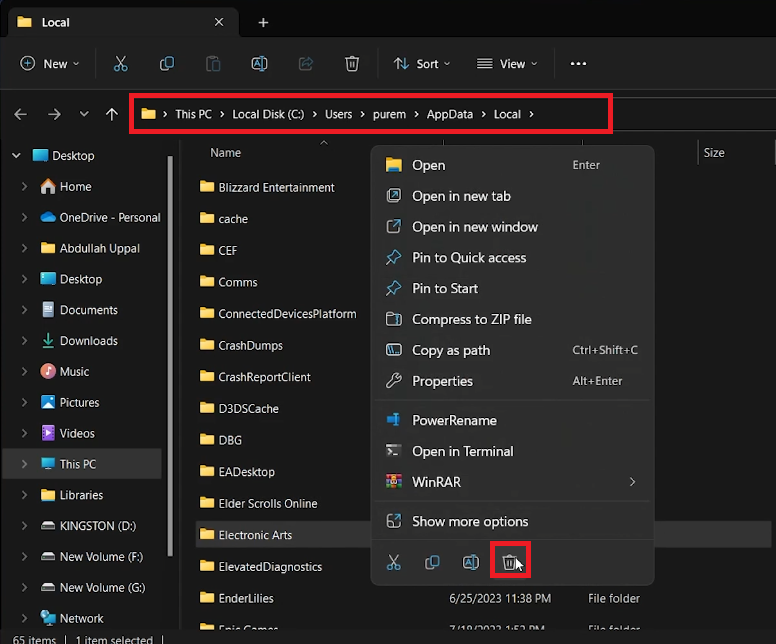The image size is (776, 644).
Task: Select the Blizzard Entertainment folder
Action: pos(276,187)
